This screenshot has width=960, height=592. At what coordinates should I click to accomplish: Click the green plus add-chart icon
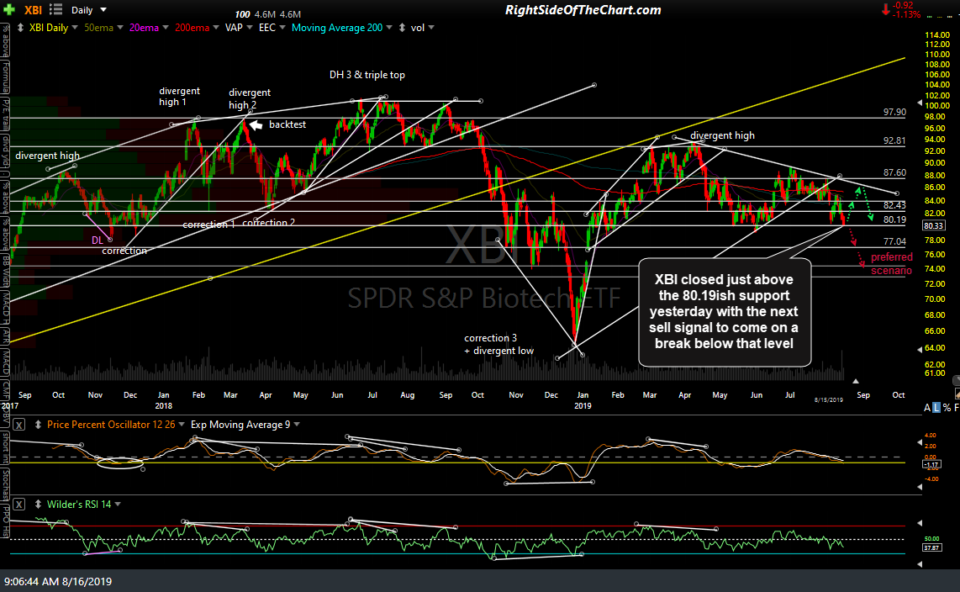pyautogui.click(x=8, y=9)
